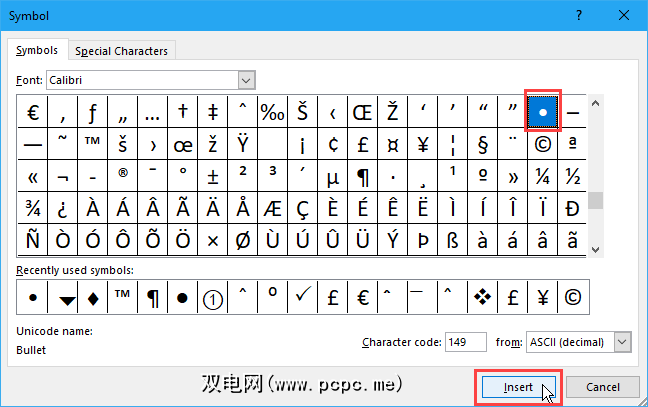Select the Ç symbol
The image size is (648, 407).
303,208
